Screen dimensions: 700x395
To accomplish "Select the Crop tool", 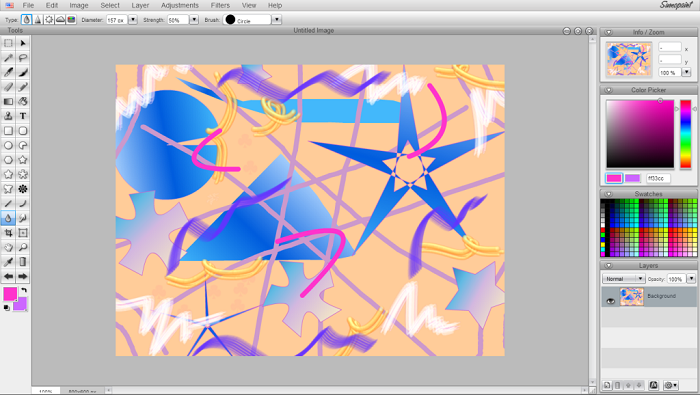I will (x=8, y=233).
